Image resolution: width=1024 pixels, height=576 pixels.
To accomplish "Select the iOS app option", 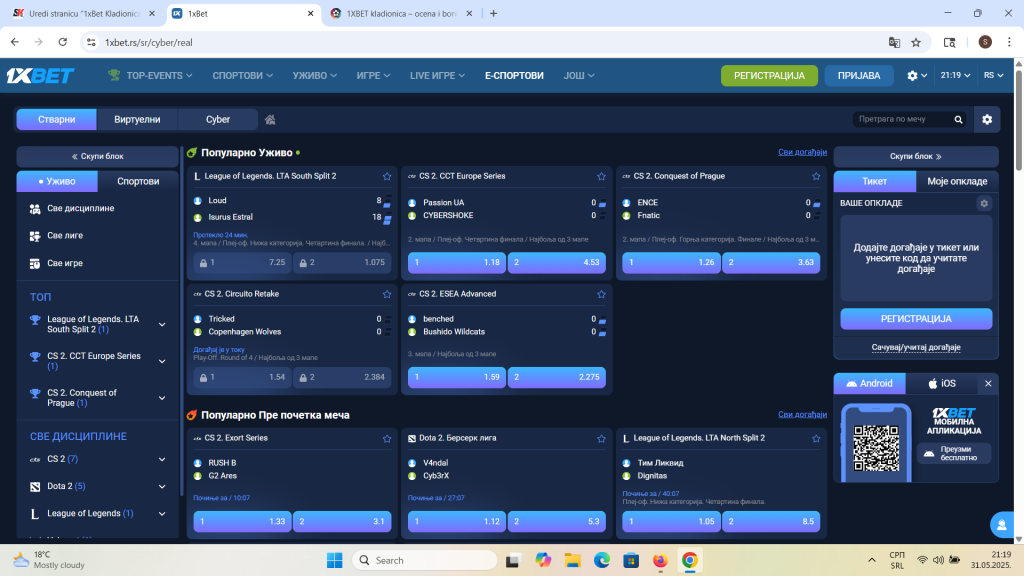I will point(942,383).
